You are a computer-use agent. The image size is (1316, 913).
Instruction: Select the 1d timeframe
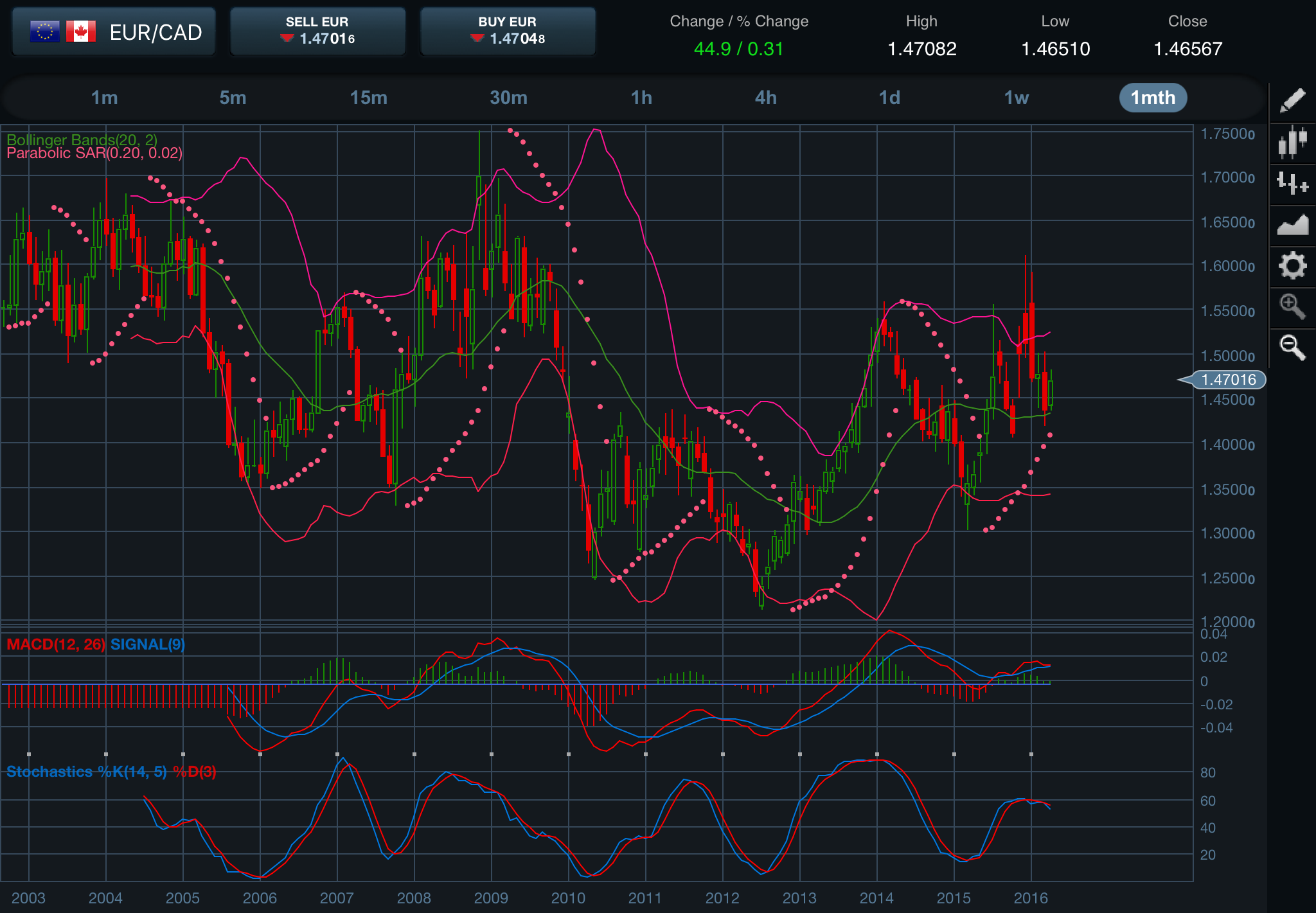tap(889, 98)
